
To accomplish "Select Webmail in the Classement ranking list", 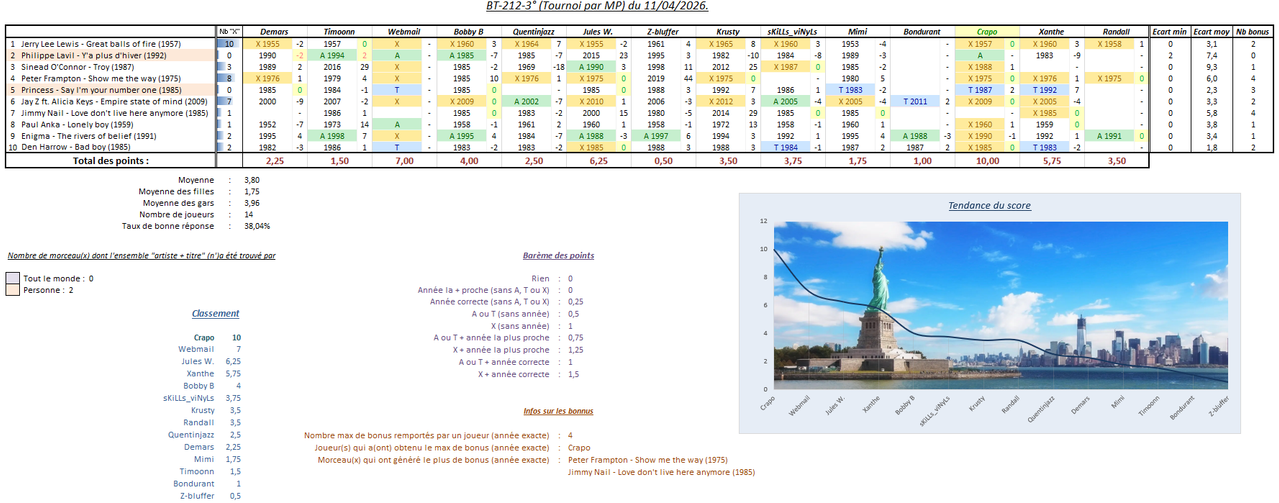I will point(197,349).
